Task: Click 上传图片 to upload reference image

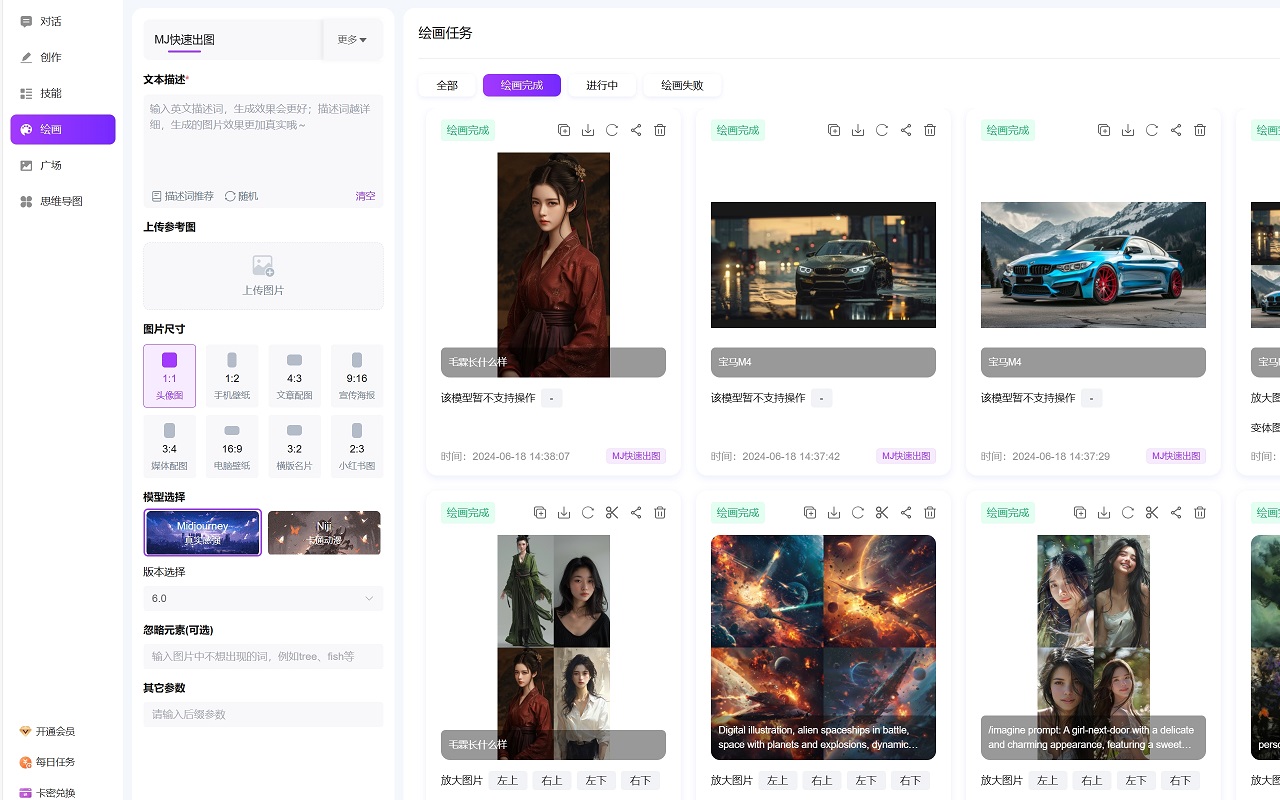Action: point(263,276)
